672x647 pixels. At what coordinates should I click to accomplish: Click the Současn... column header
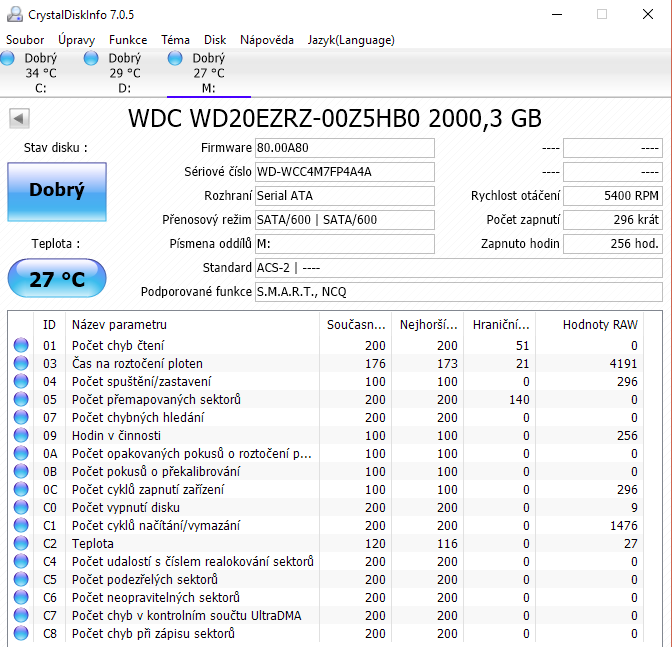point(356,324)
